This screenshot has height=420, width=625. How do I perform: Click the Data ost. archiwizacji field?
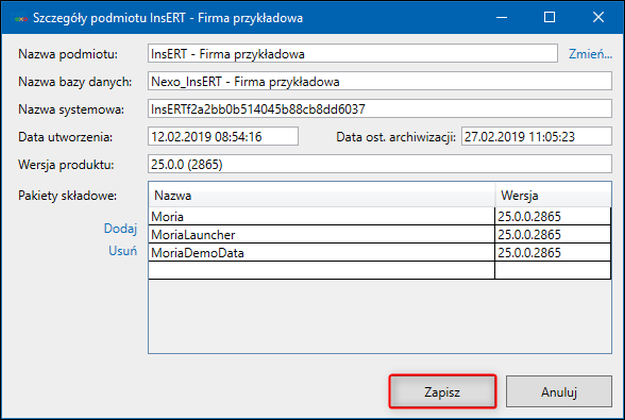tap(534, 136)
